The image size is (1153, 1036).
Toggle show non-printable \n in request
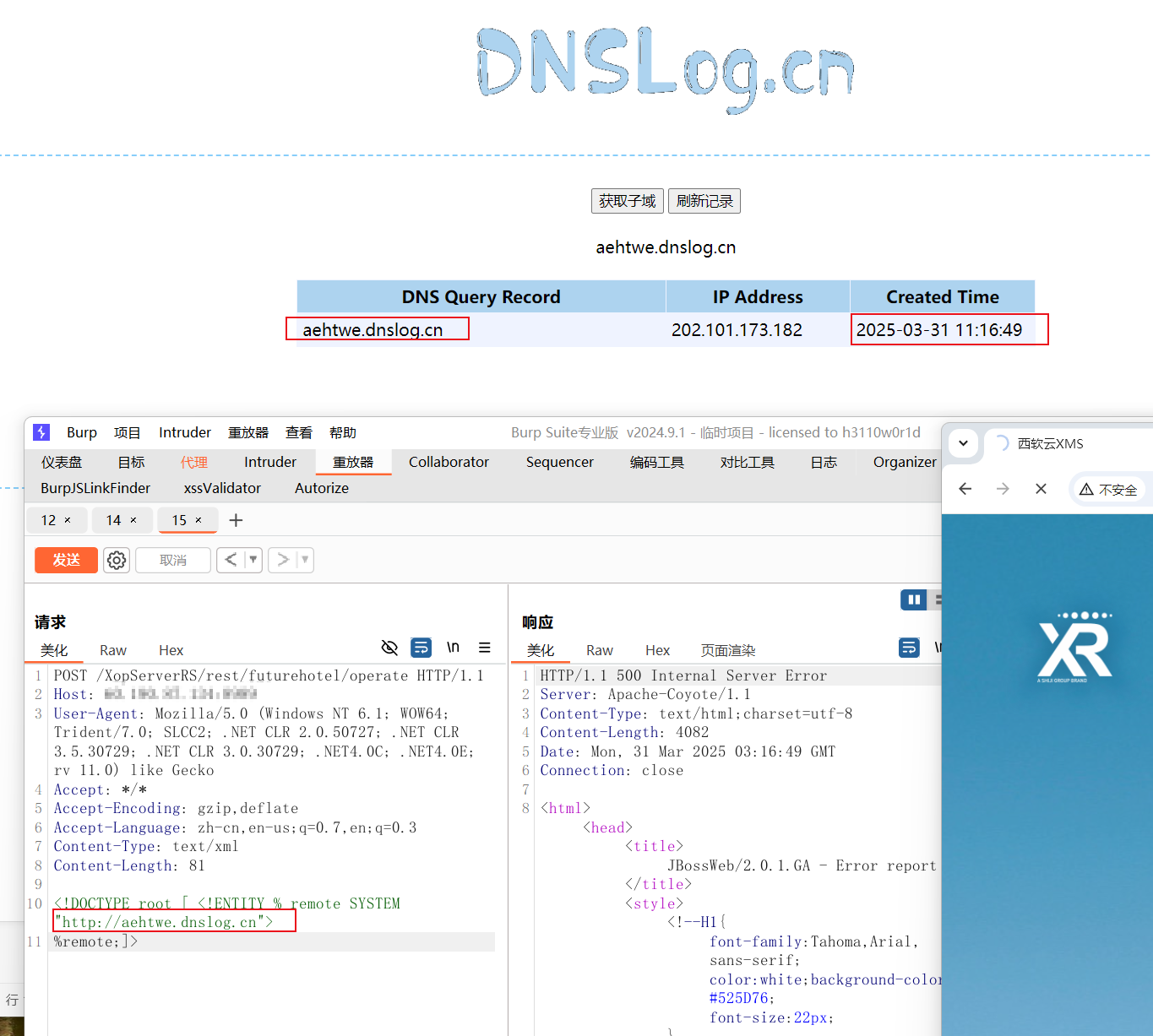point(453,648)
